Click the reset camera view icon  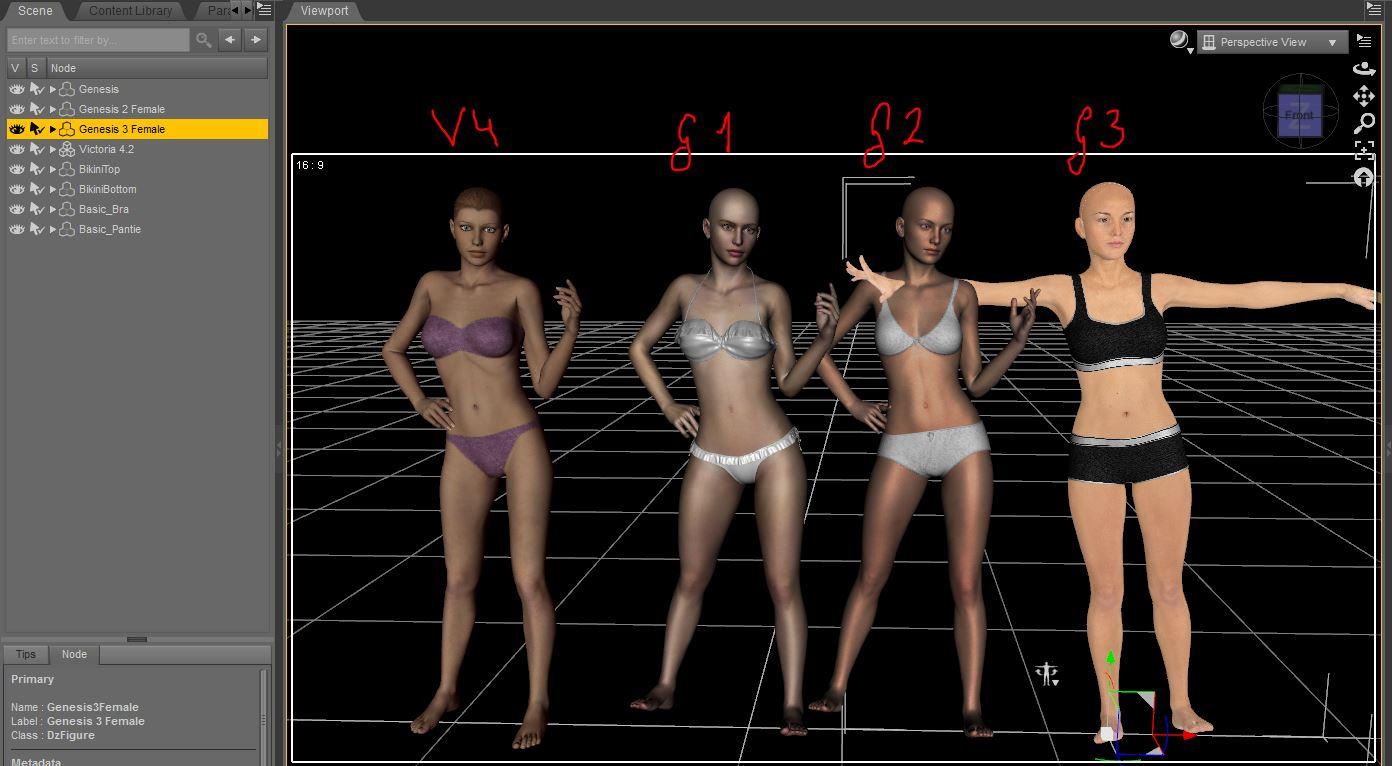[x=1364, y=177]
